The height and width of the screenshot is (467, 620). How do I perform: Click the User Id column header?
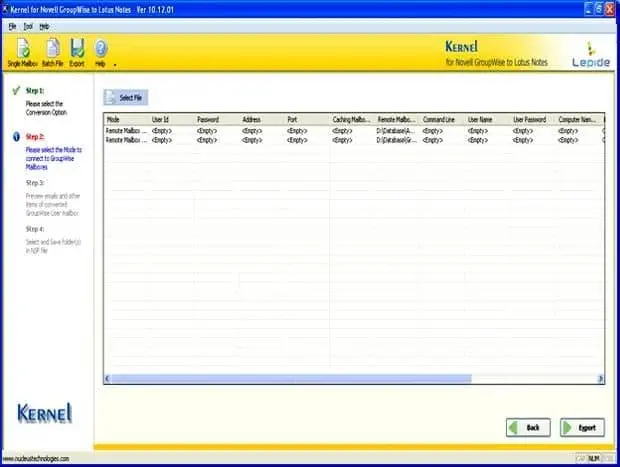[x=172, y=119]
